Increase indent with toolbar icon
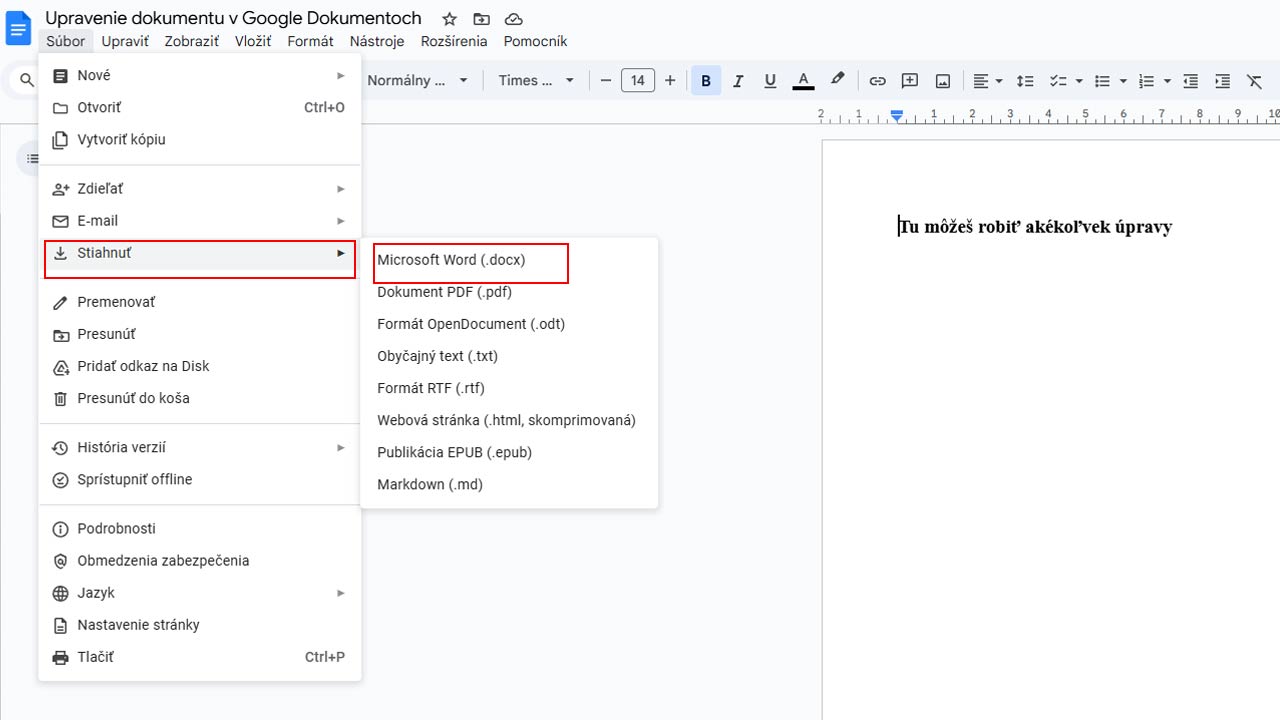This screenshot has height=720, width=1280. click(1222, 81)
